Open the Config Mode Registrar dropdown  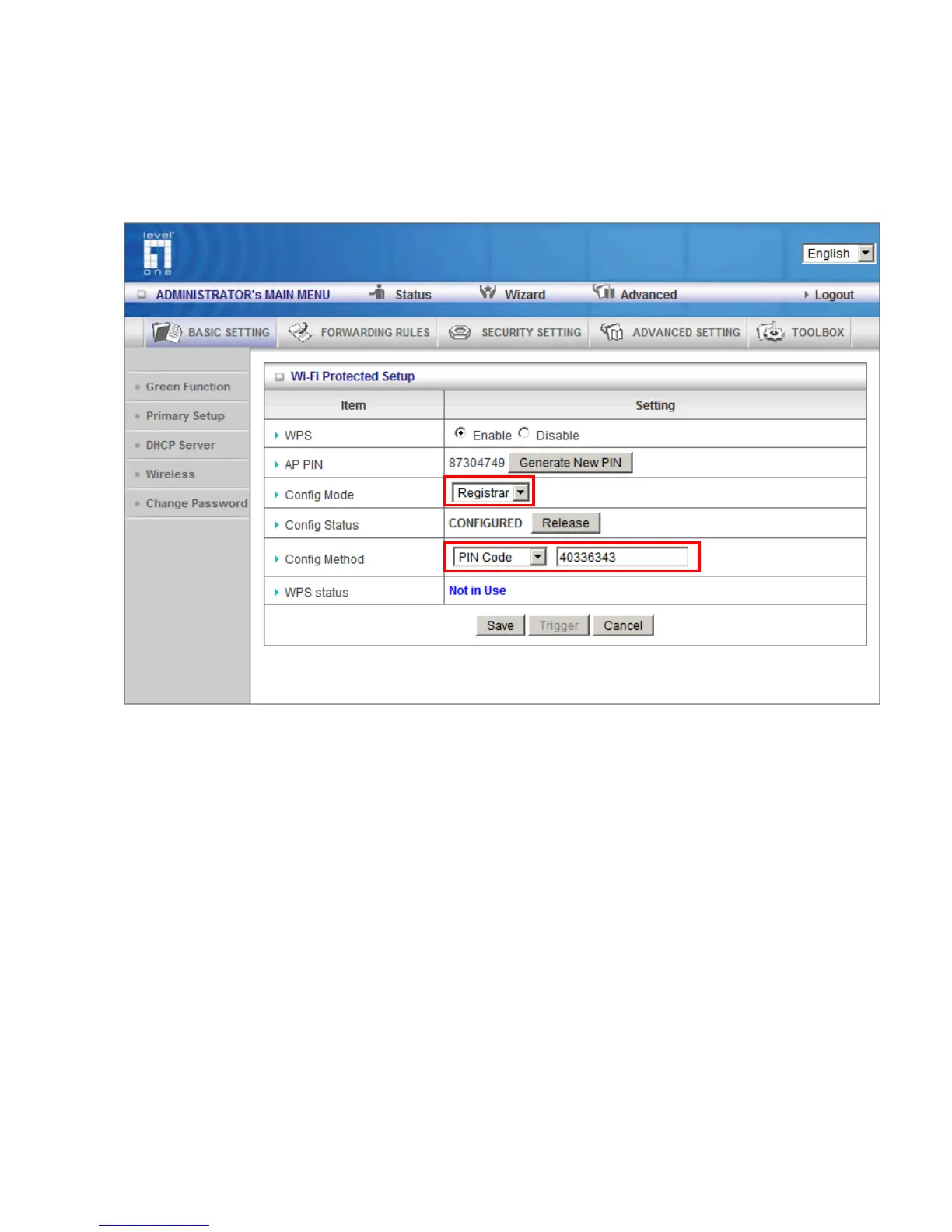(x=491, y=492)
